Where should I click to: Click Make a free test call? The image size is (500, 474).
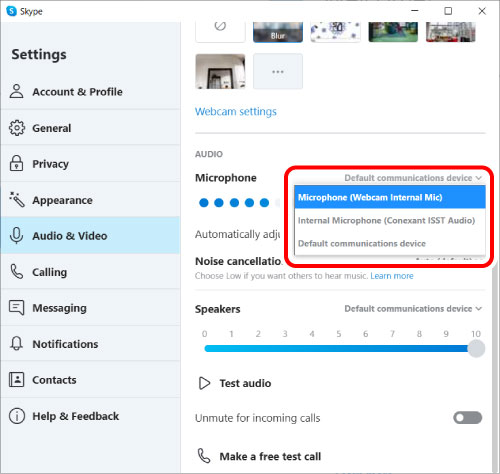pyautogui.click(x=270, y=456)
